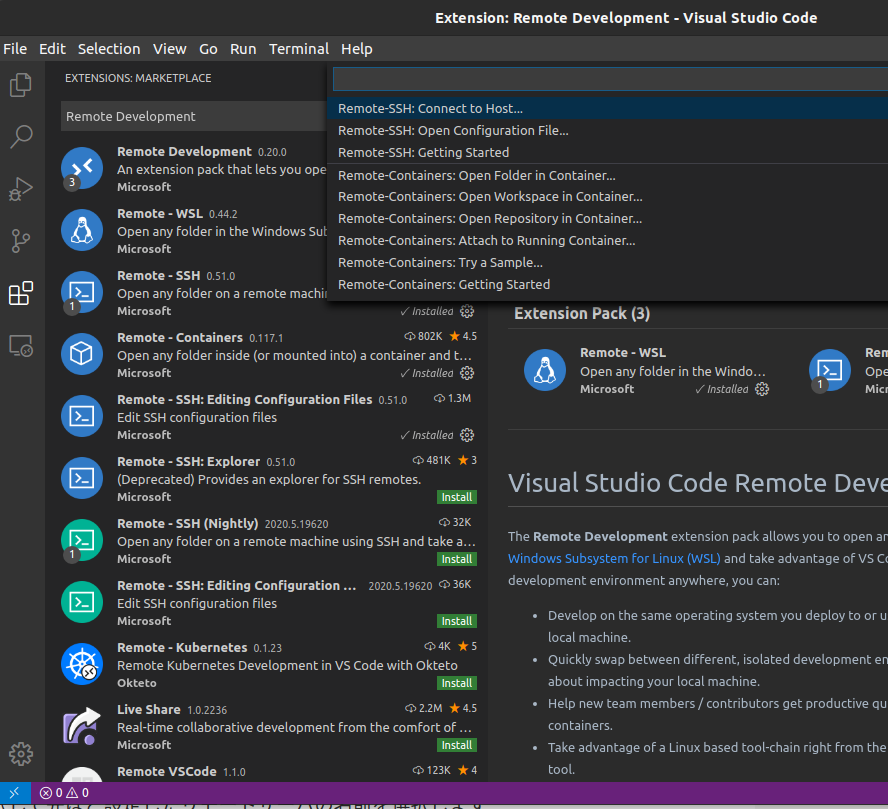The height and width of the screenshot is (809, 888).
Task: Open the Terminal menu
Action: tap(298, 49)
